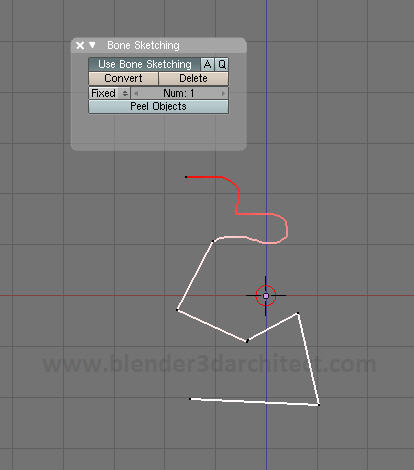The image size is (414, 470).
Task: Collapse the Bone Sketching panel triangle
Action: (92, 45)
